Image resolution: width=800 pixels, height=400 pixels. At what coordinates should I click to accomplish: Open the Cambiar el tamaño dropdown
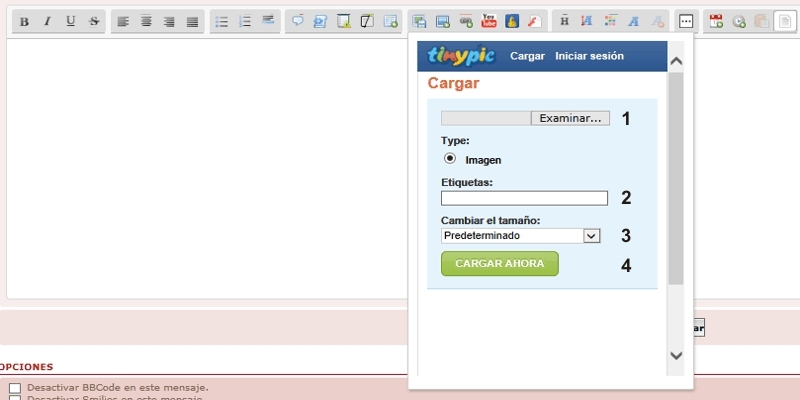(x=520, y=236)
